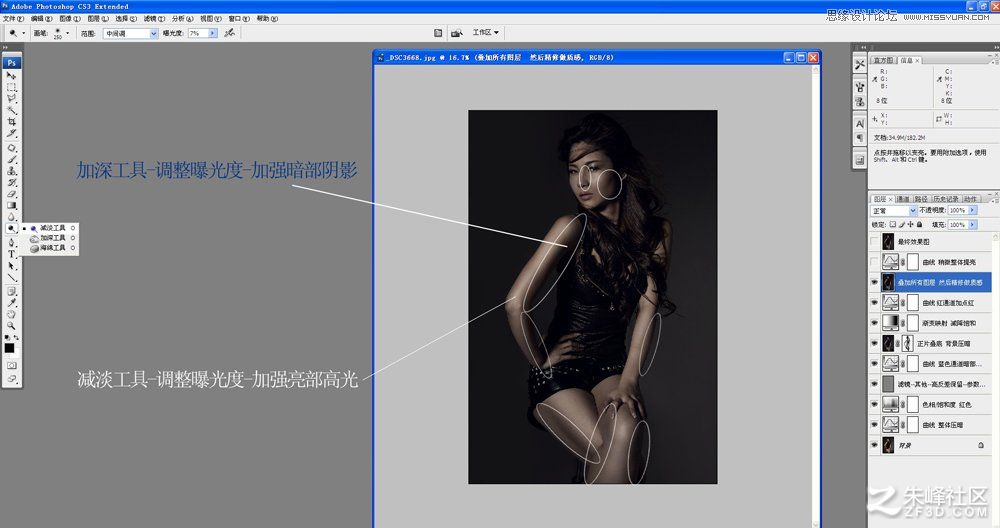Click the Photoshop Ps logo atop toolbox

(x=11, y=62)
